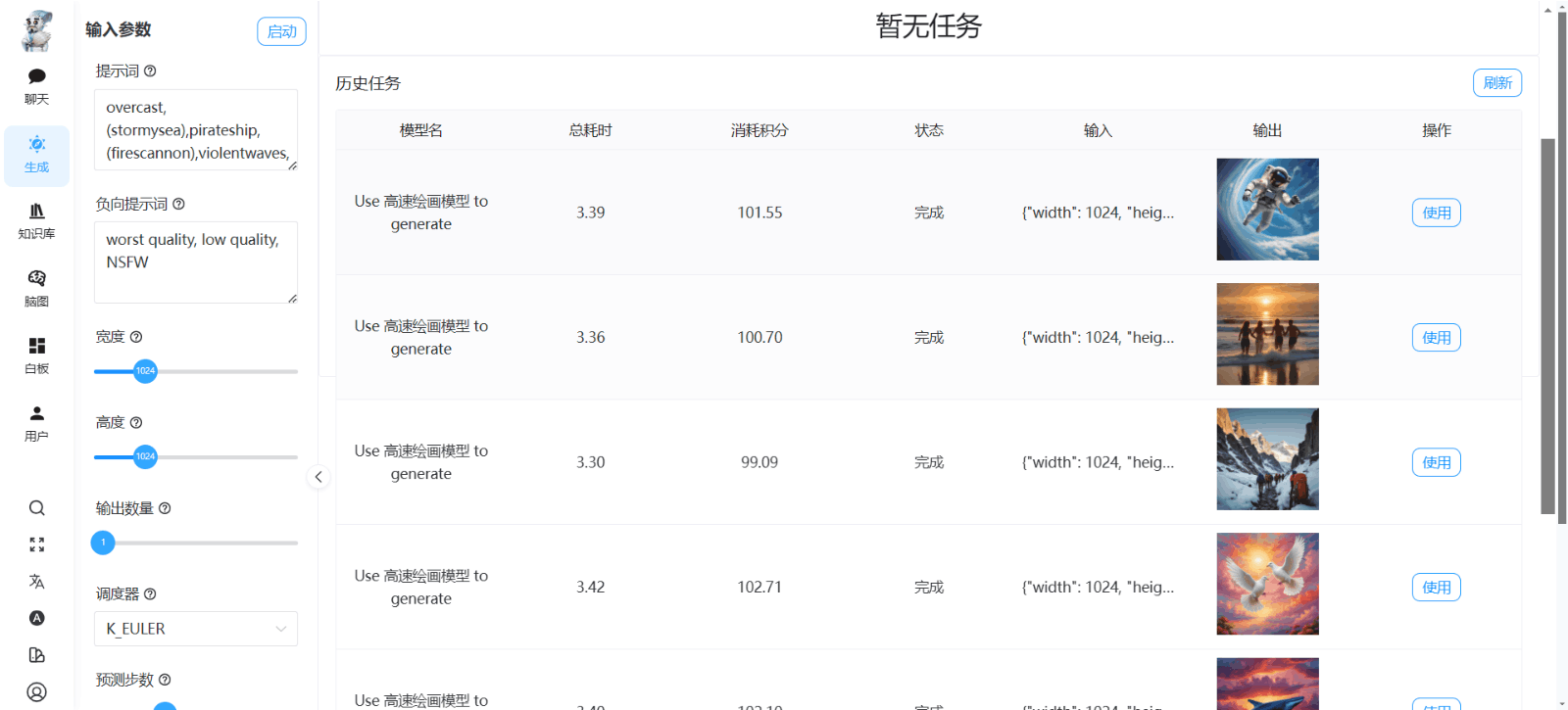The image size is (1568, 710).
Task: Click the help icon beside 负向提示词
Action: (x=178, y=204)
